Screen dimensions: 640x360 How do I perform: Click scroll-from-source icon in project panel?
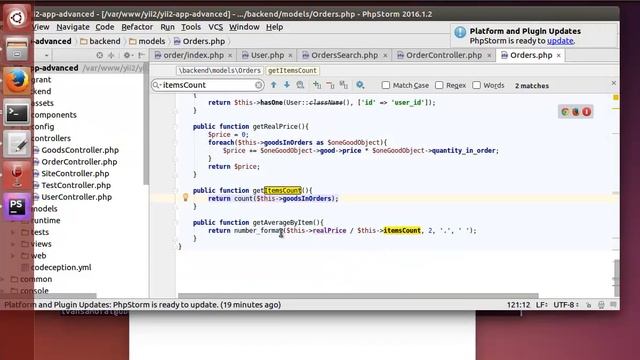pos(100,55)
